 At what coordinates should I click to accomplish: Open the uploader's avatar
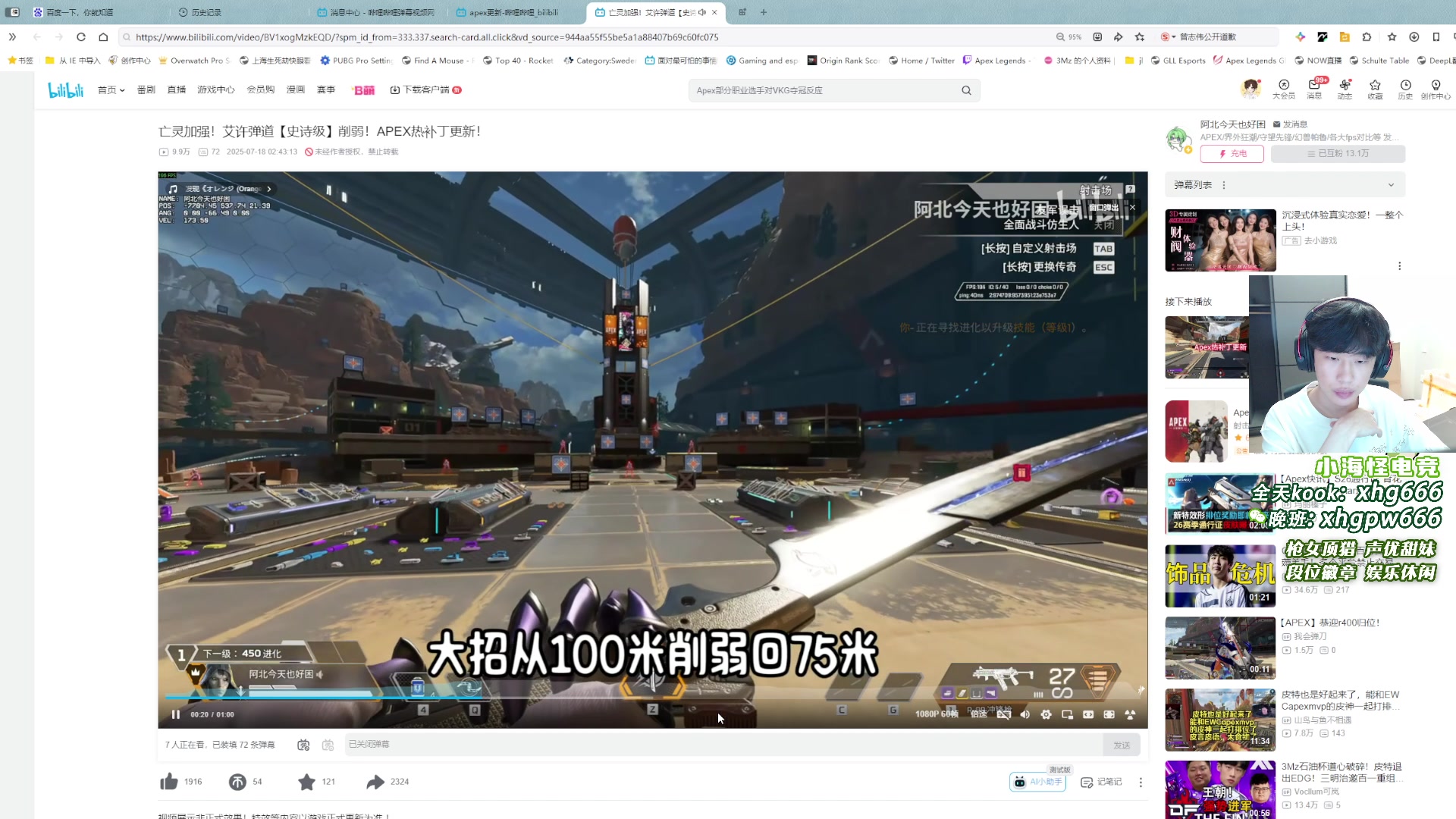click(x=1178, y=140)
